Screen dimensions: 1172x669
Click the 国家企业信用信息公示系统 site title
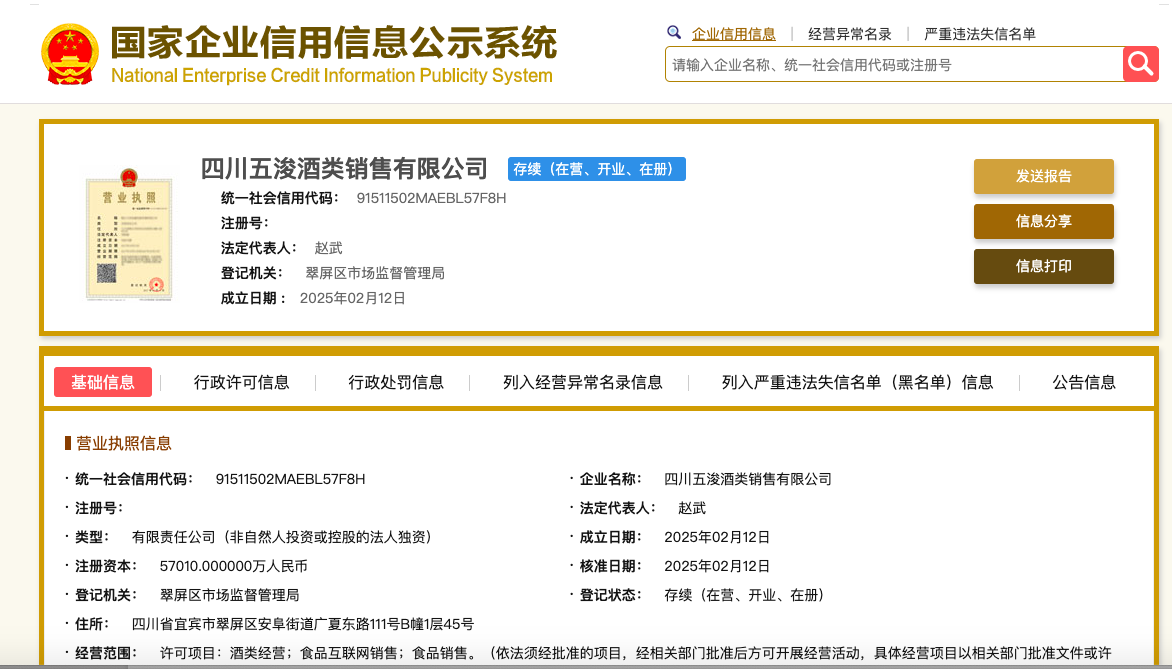point(332,44)
